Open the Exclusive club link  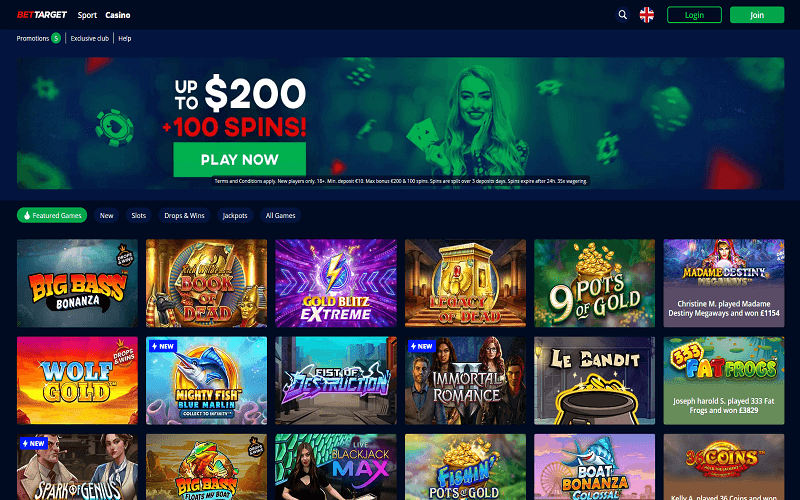[90, 38]
